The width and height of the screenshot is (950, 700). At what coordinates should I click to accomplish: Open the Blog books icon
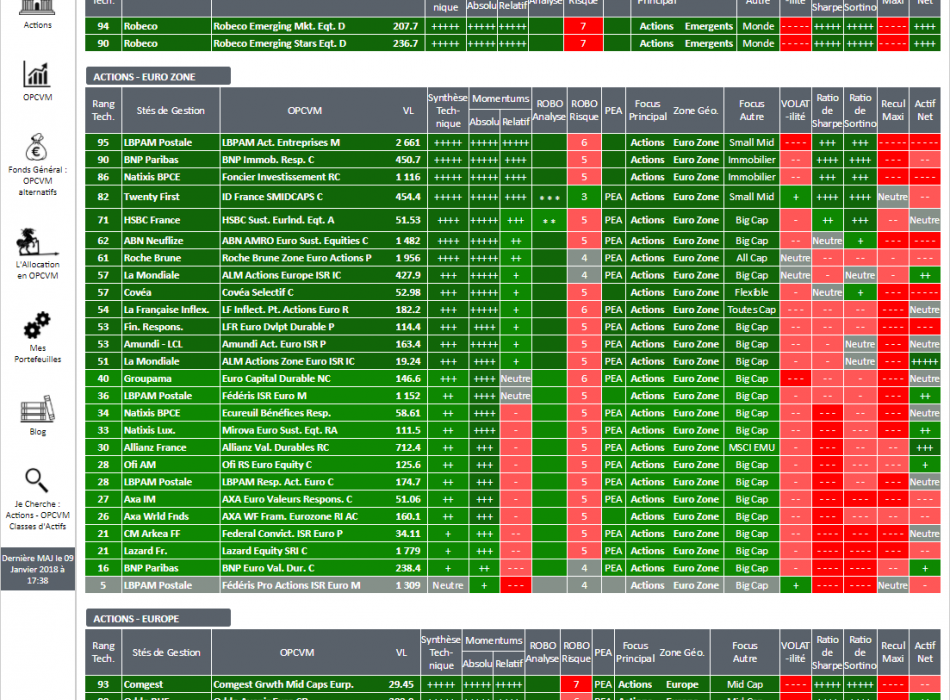[x=38, y=409]
